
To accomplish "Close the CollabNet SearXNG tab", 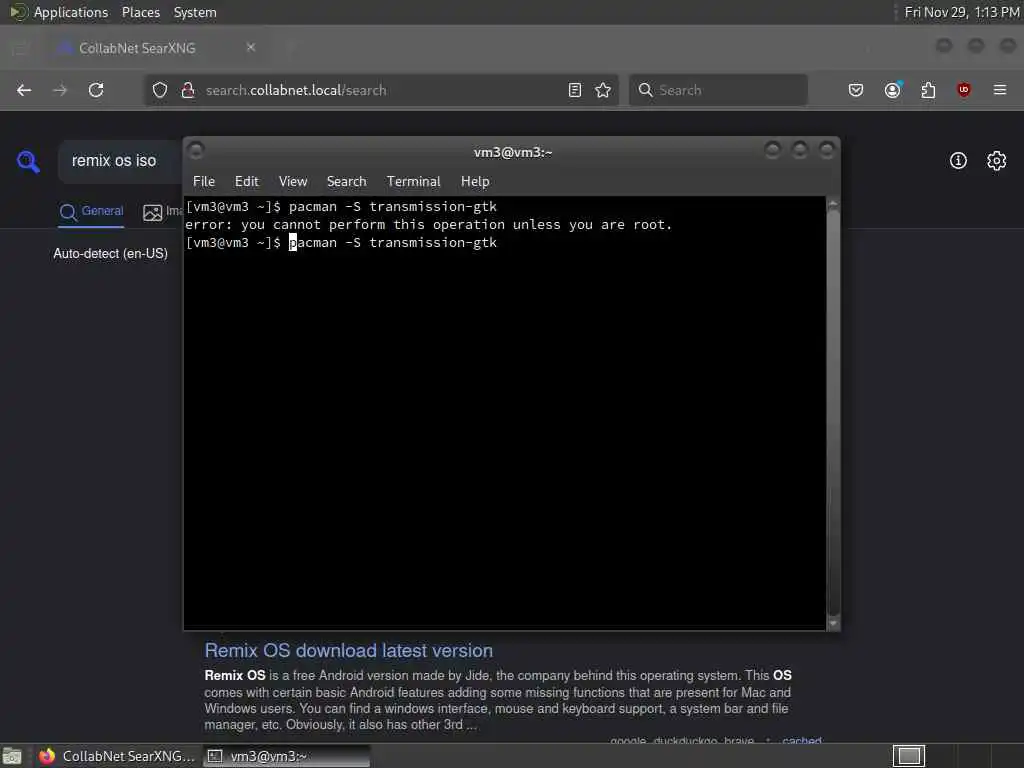I will pos(251,47).
